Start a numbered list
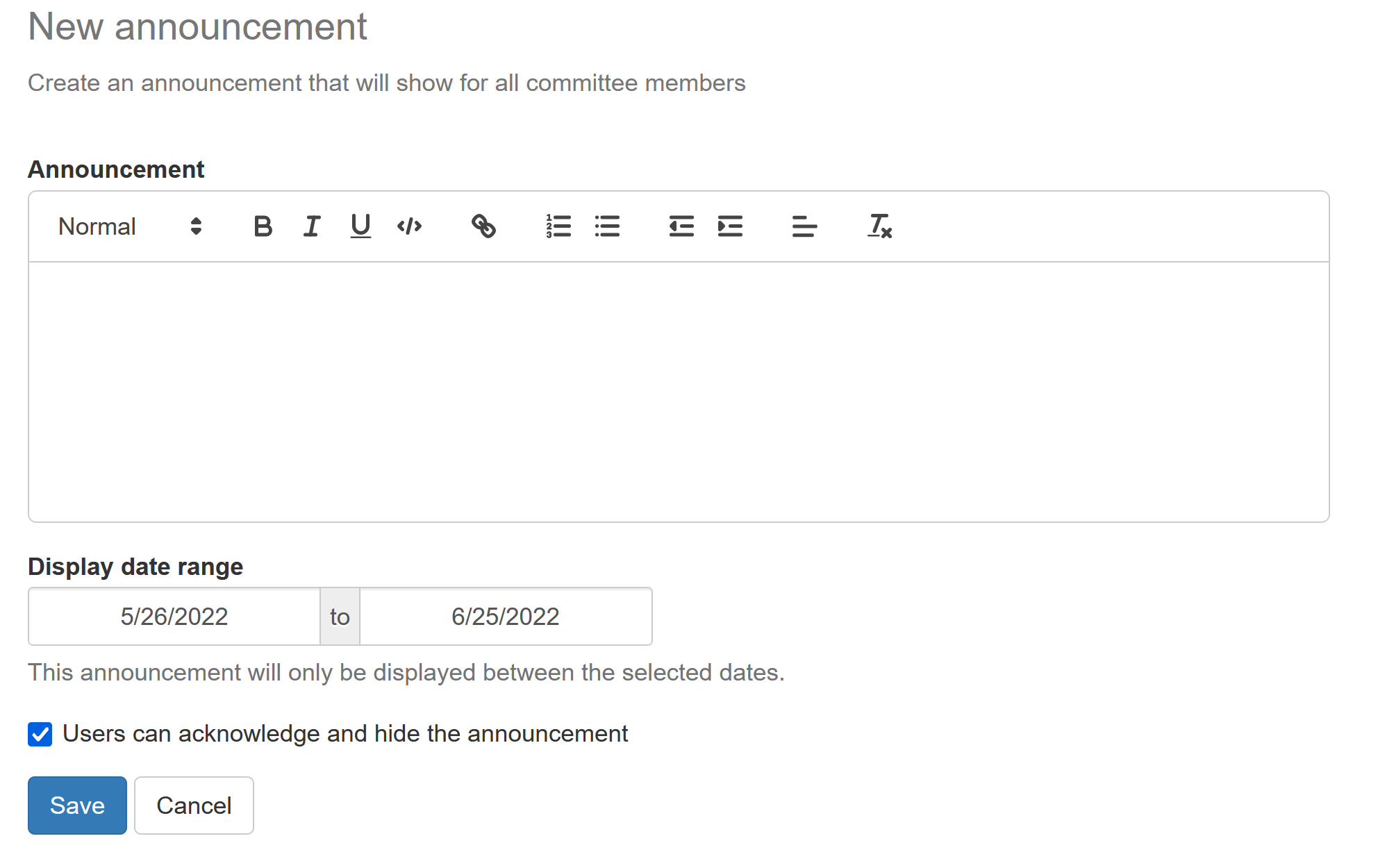The width and height of the screenshot is (1394, 868). [x=558, y=226]
